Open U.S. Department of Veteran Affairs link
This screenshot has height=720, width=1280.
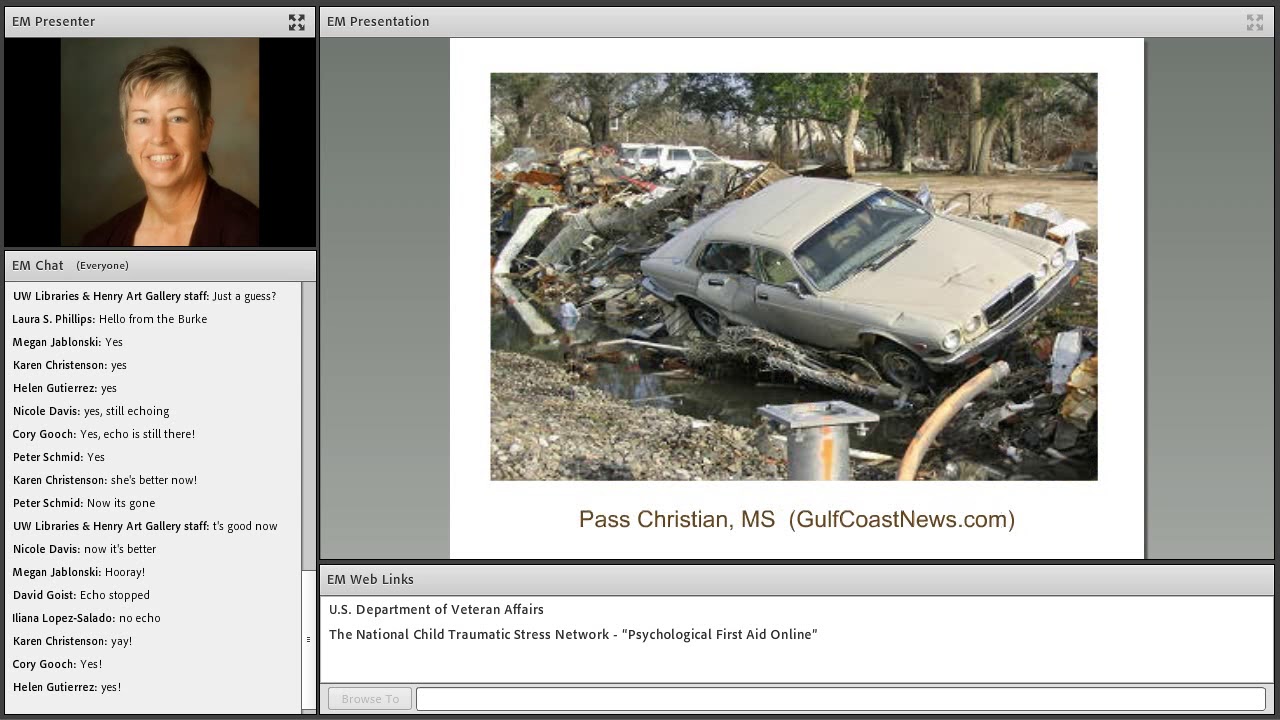click(436, 609)
